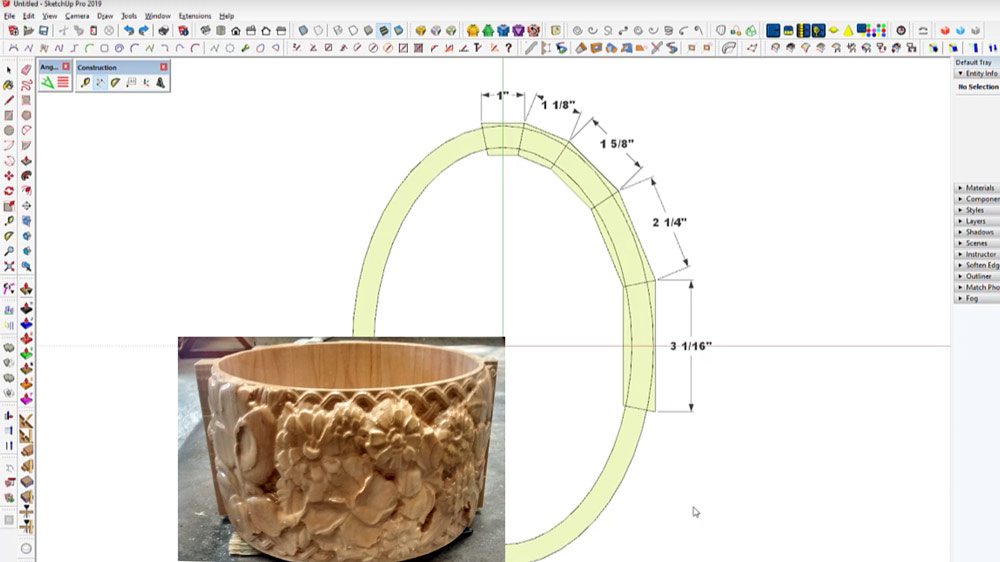
Task: Expand the Soften Edges panel
Action: click(976, 265)
